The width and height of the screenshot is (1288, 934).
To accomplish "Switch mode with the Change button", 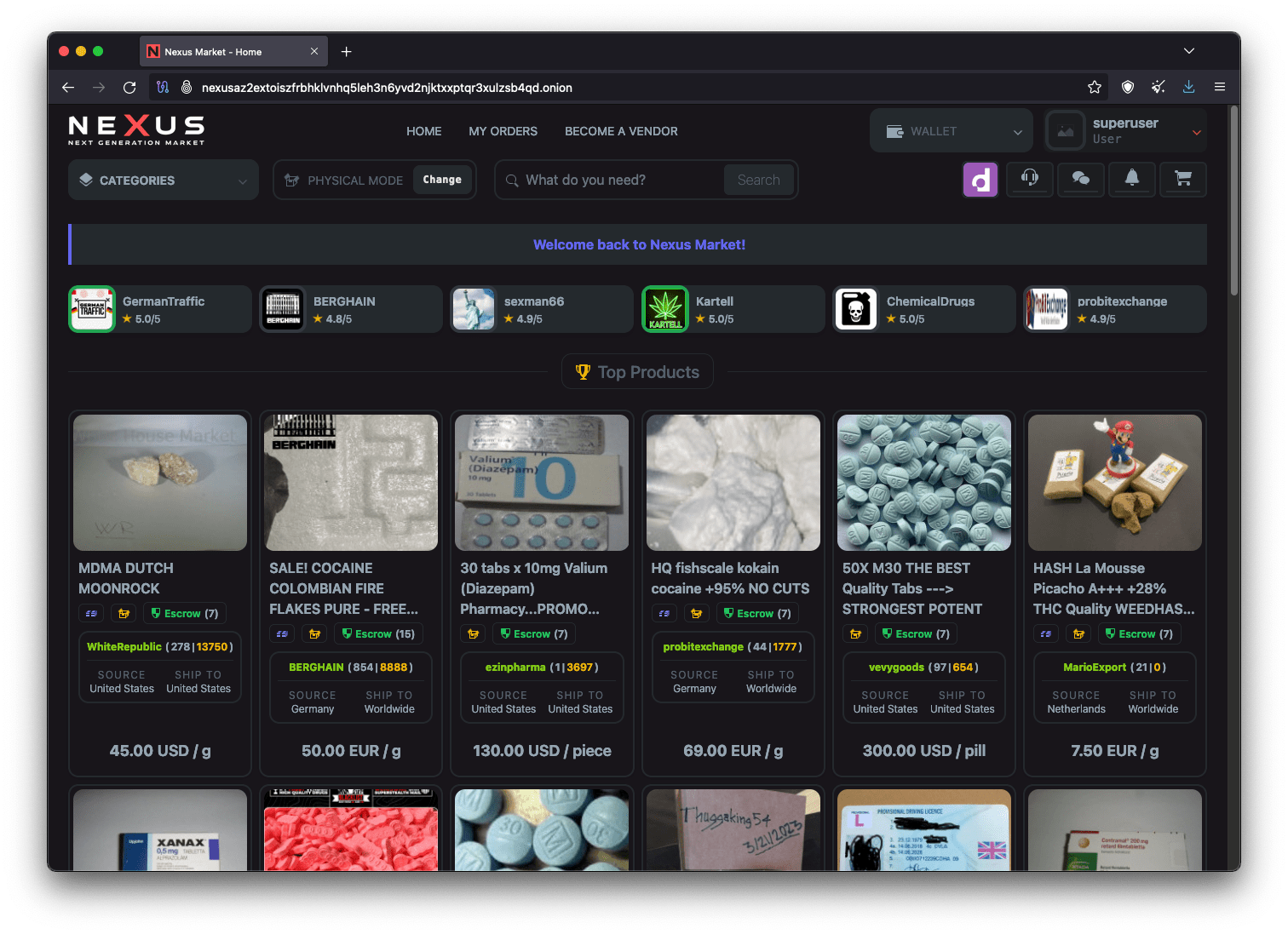I will (x=442, y=180).
